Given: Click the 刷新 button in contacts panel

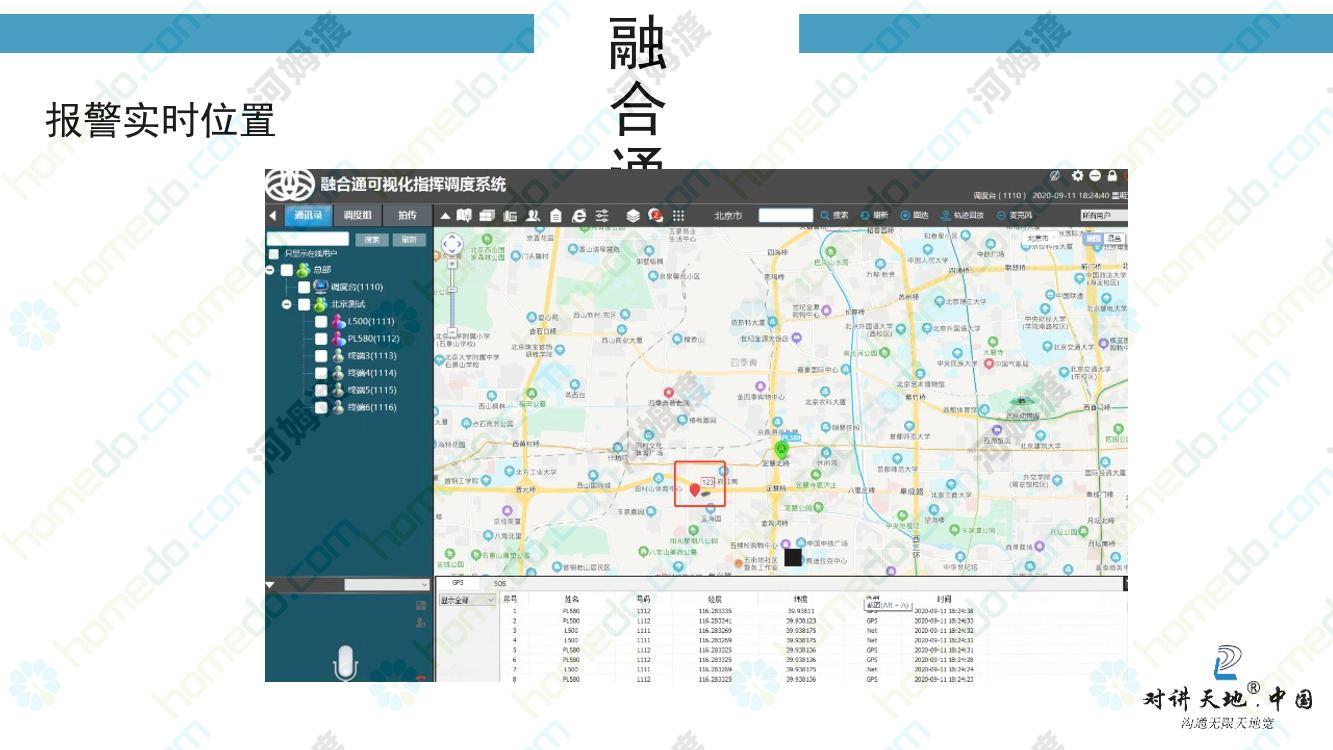Looking at the screenshot, I should click(x=408, y=240).
